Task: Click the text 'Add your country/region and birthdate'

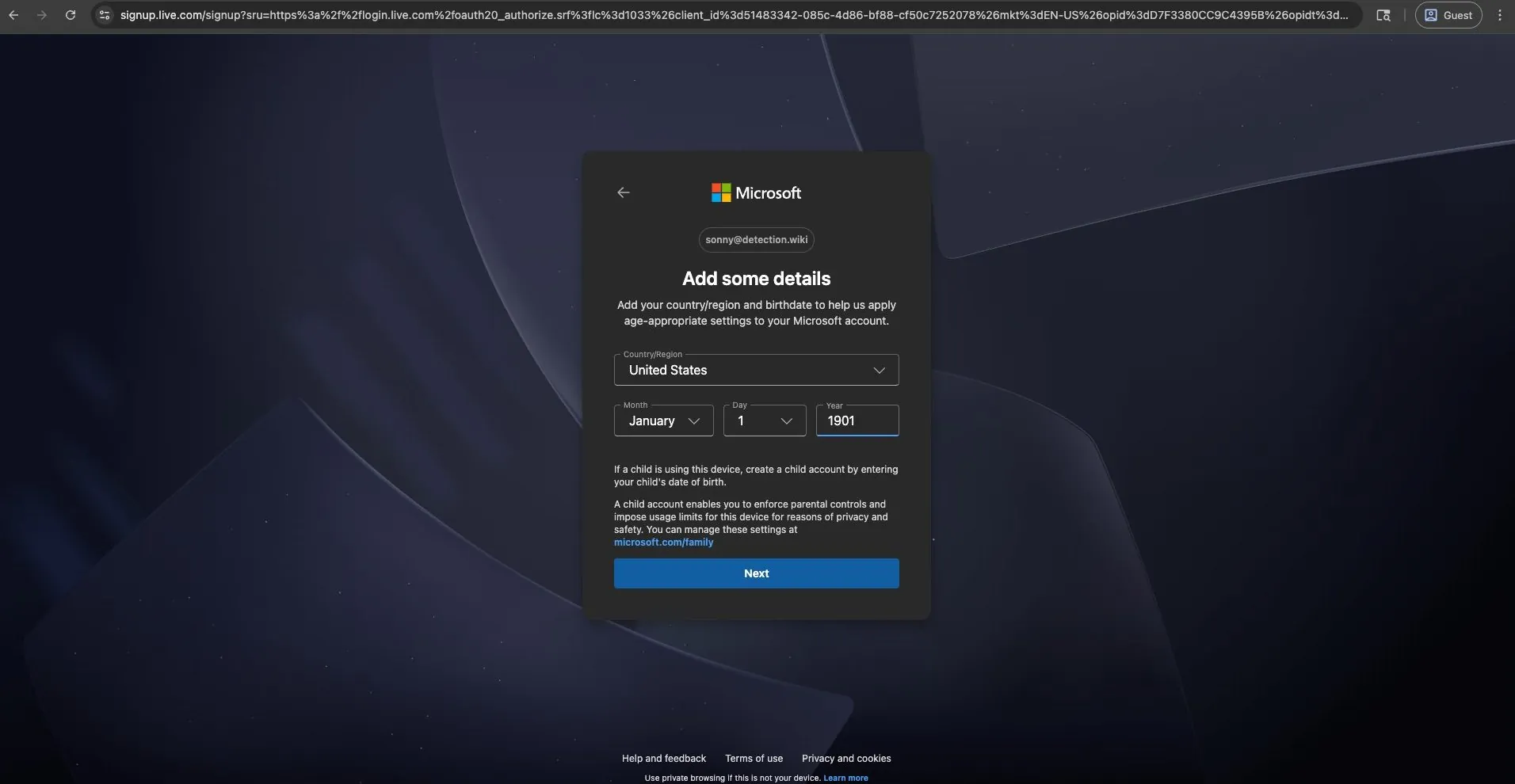Action: click(715, 305)
